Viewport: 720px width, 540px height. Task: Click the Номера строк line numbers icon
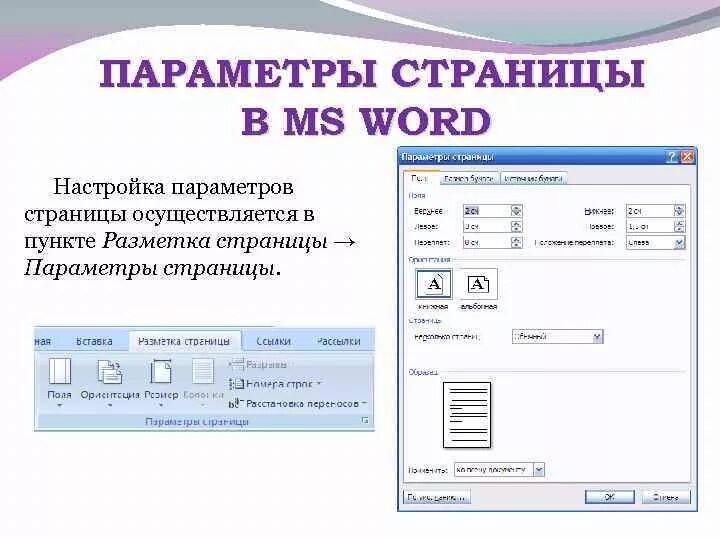click(x=236, y=384)
